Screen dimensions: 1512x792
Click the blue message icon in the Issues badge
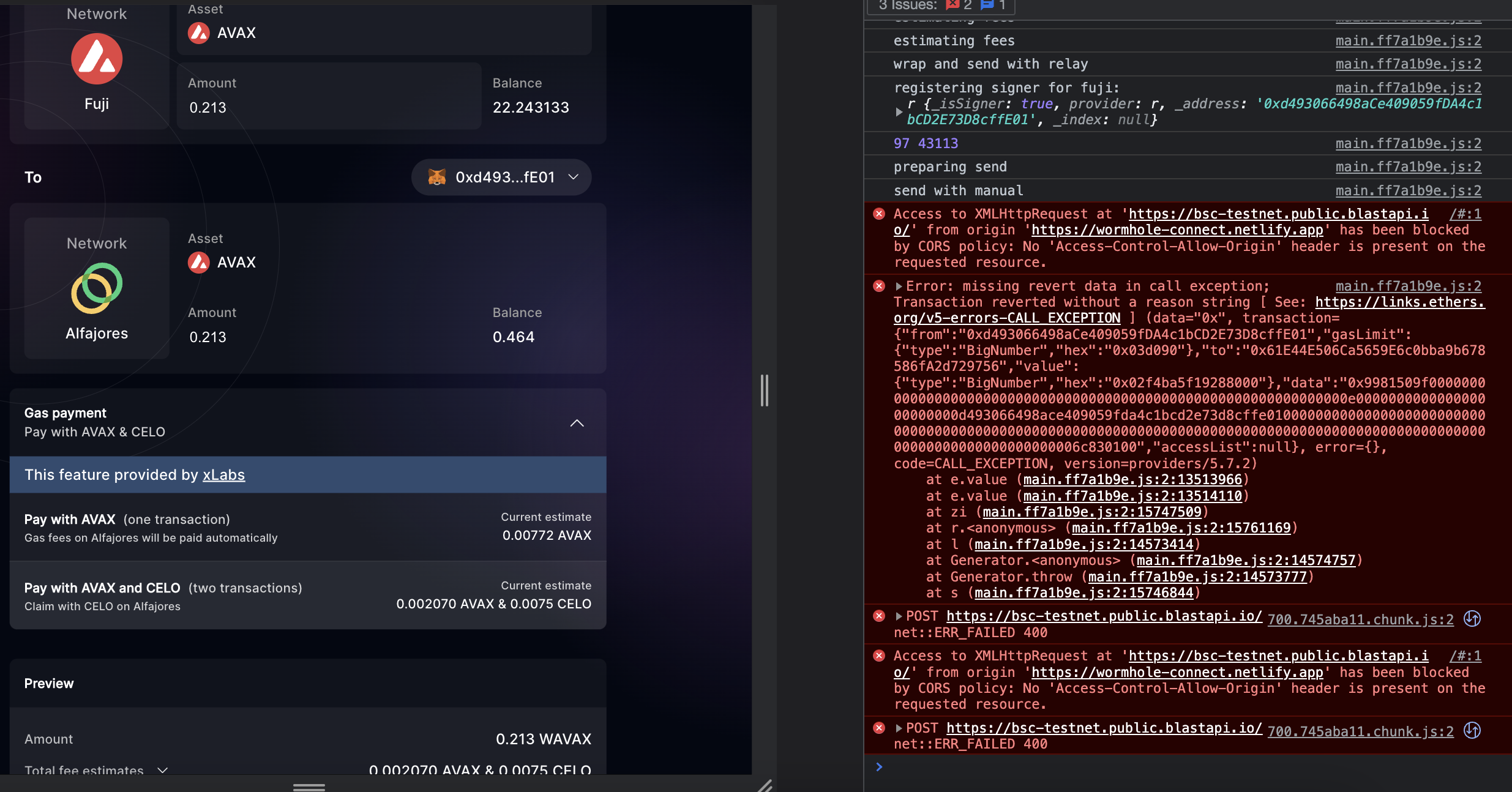click(987, 5)
